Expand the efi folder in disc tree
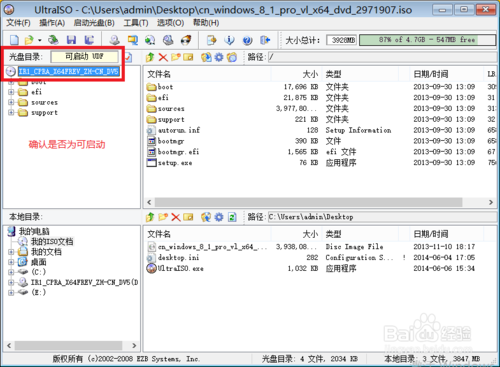This screenshot has width=500, height=367. click(11, 92)
